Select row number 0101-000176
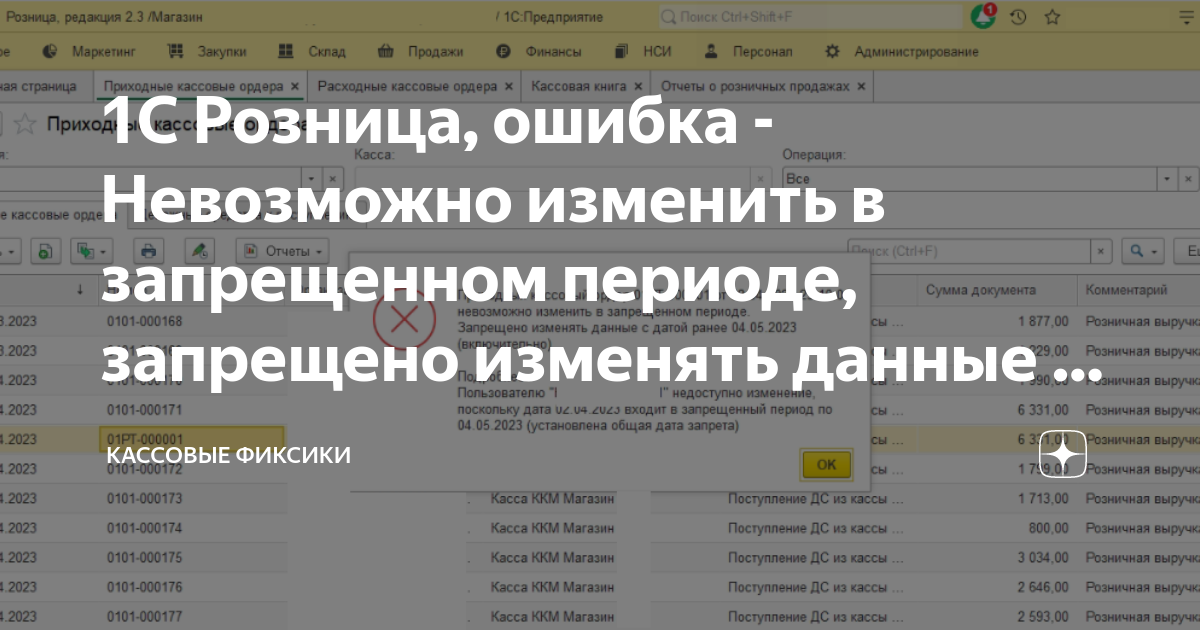 145,586
